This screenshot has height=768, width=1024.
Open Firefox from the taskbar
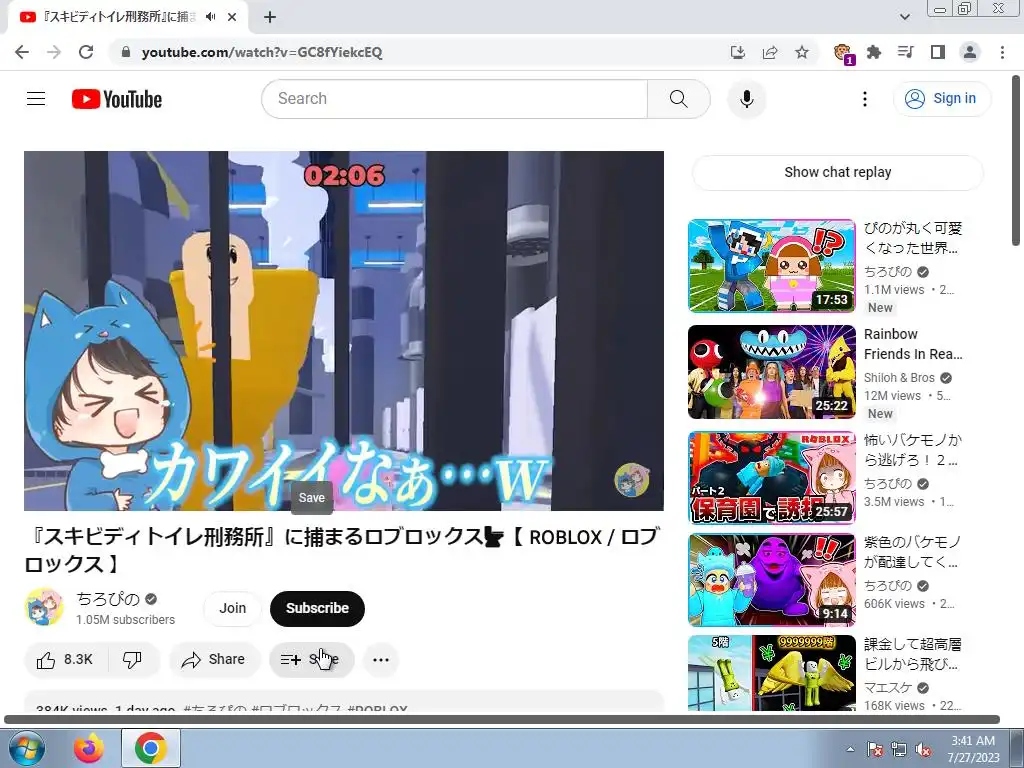[x=89, y=748]
